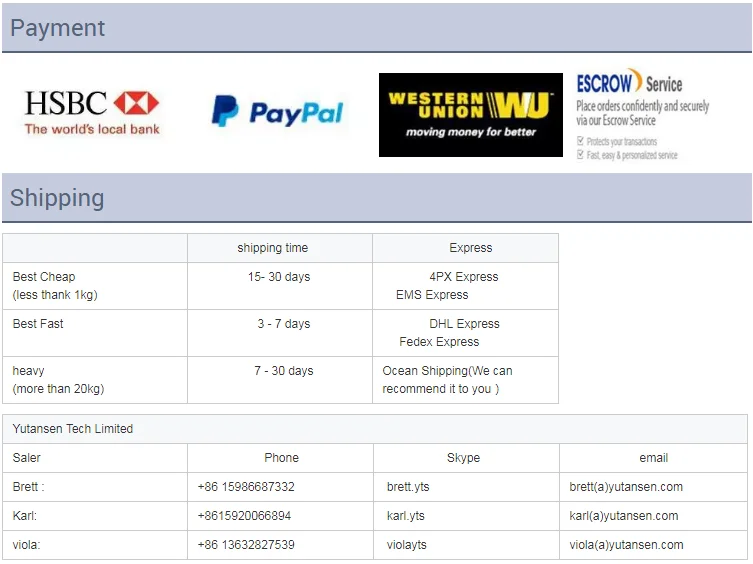Click phone number +86 13632827539
The width and height of the screenshot is (753, 564).
246,545
